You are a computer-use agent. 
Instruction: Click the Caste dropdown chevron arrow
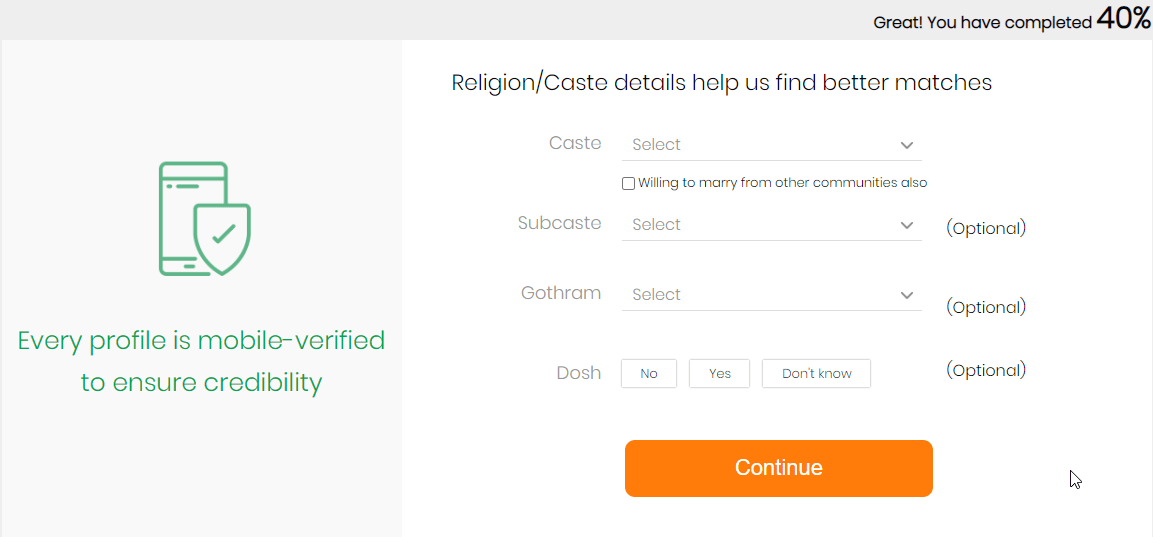907,145
